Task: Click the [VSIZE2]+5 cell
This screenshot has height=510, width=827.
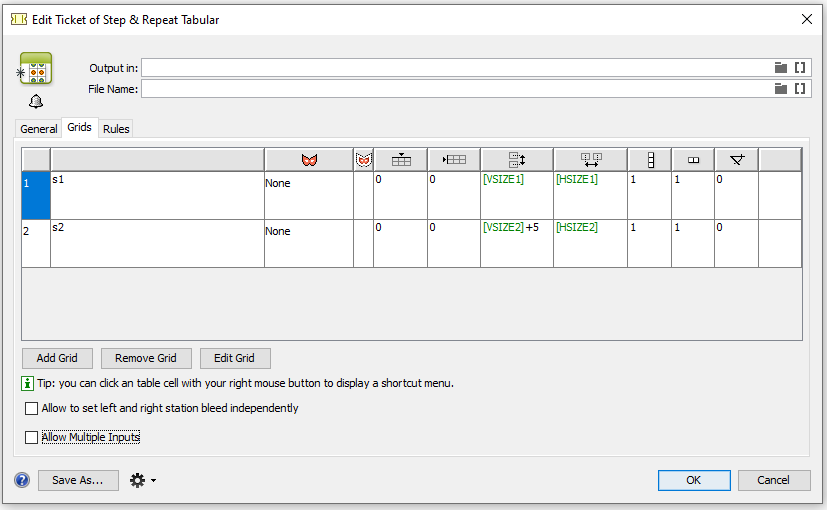Action: [x=517, y=243]
